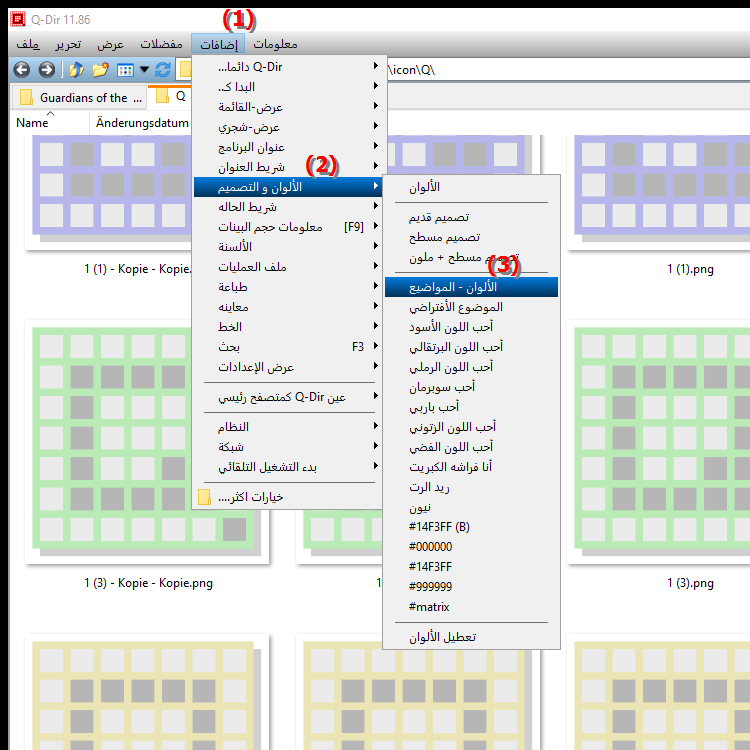Open the الألسنة submenu
This screenshot has width=750, height=750.
click(x=287, y=247)
